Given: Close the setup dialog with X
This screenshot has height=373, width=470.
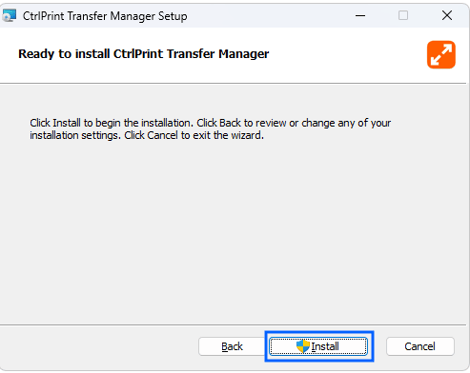Looking at the screenshot, I should coord(447,15).
